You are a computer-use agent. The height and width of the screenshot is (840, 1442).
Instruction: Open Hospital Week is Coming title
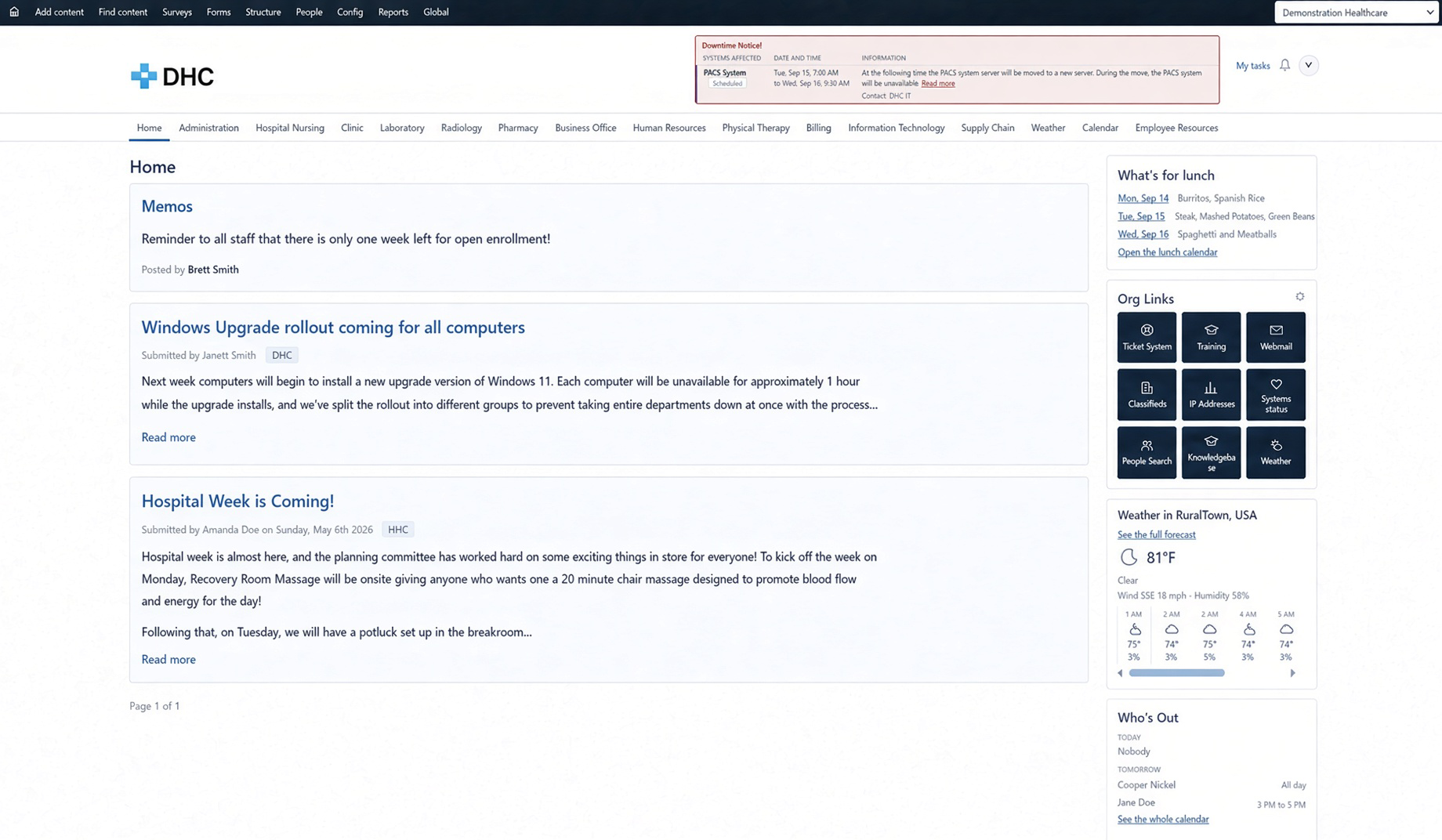[x=237, y=501]
